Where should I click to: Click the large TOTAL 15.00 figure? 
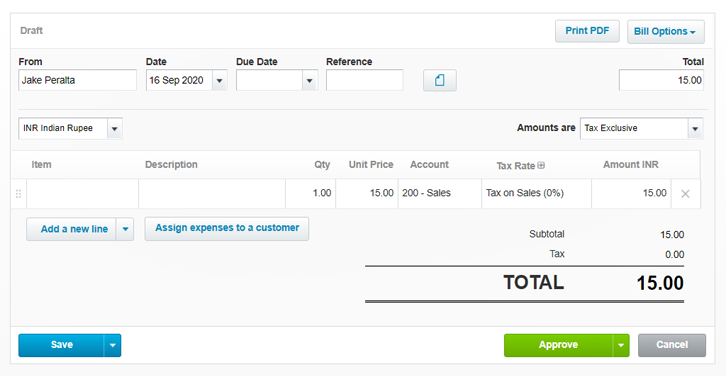(x=660, y=283)
